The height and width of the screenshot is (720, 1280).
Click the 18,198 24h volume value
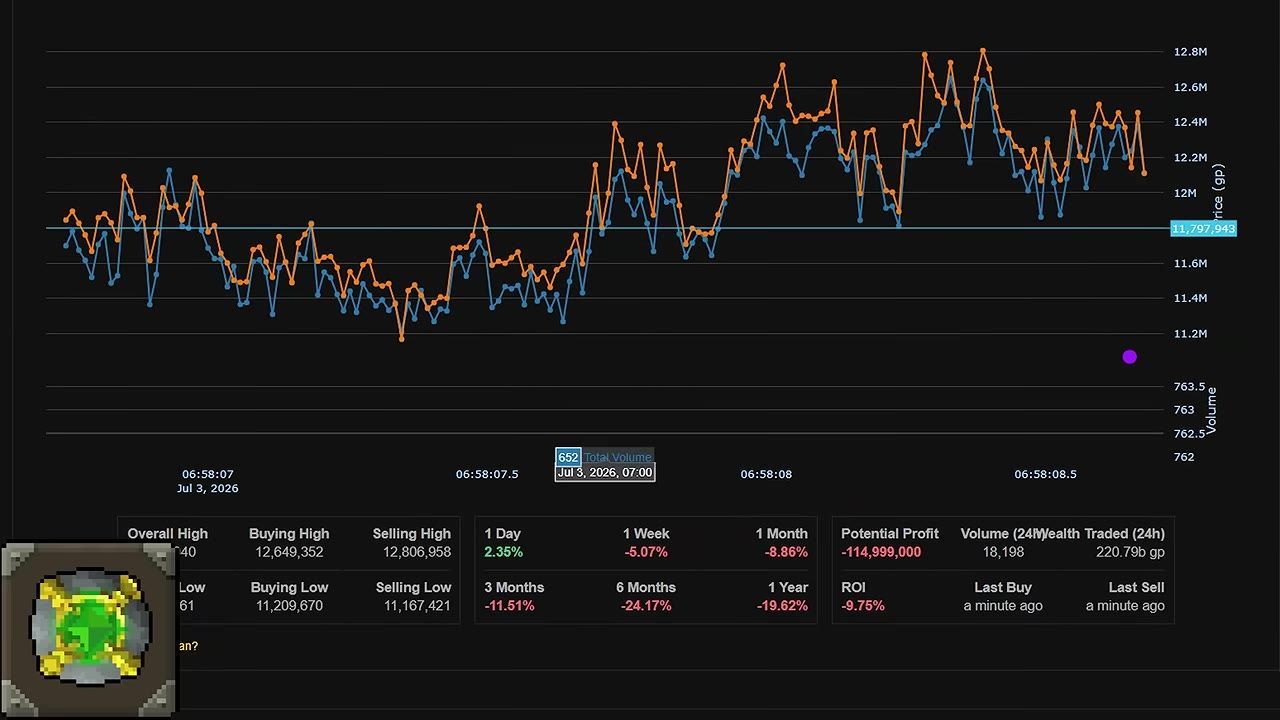click(1003, 552)
